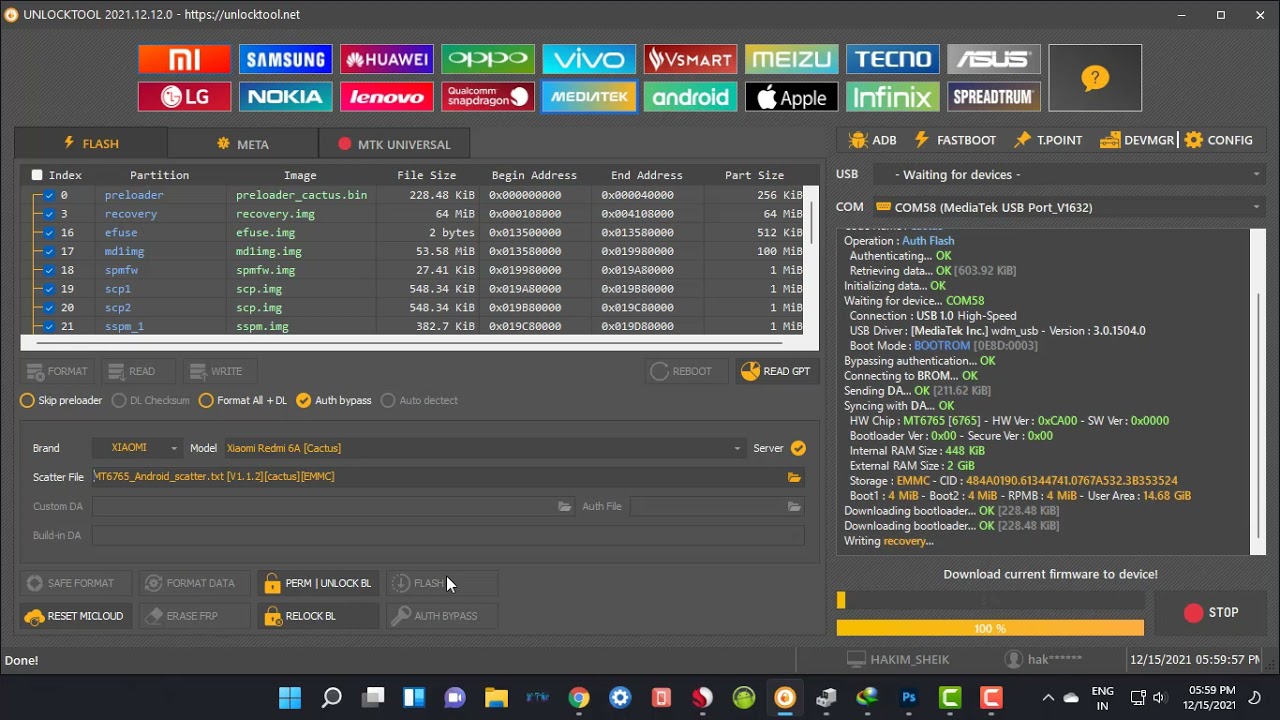Enable Format All + DL option
This screenshot has height=720, width=1280.
[243, 401]
